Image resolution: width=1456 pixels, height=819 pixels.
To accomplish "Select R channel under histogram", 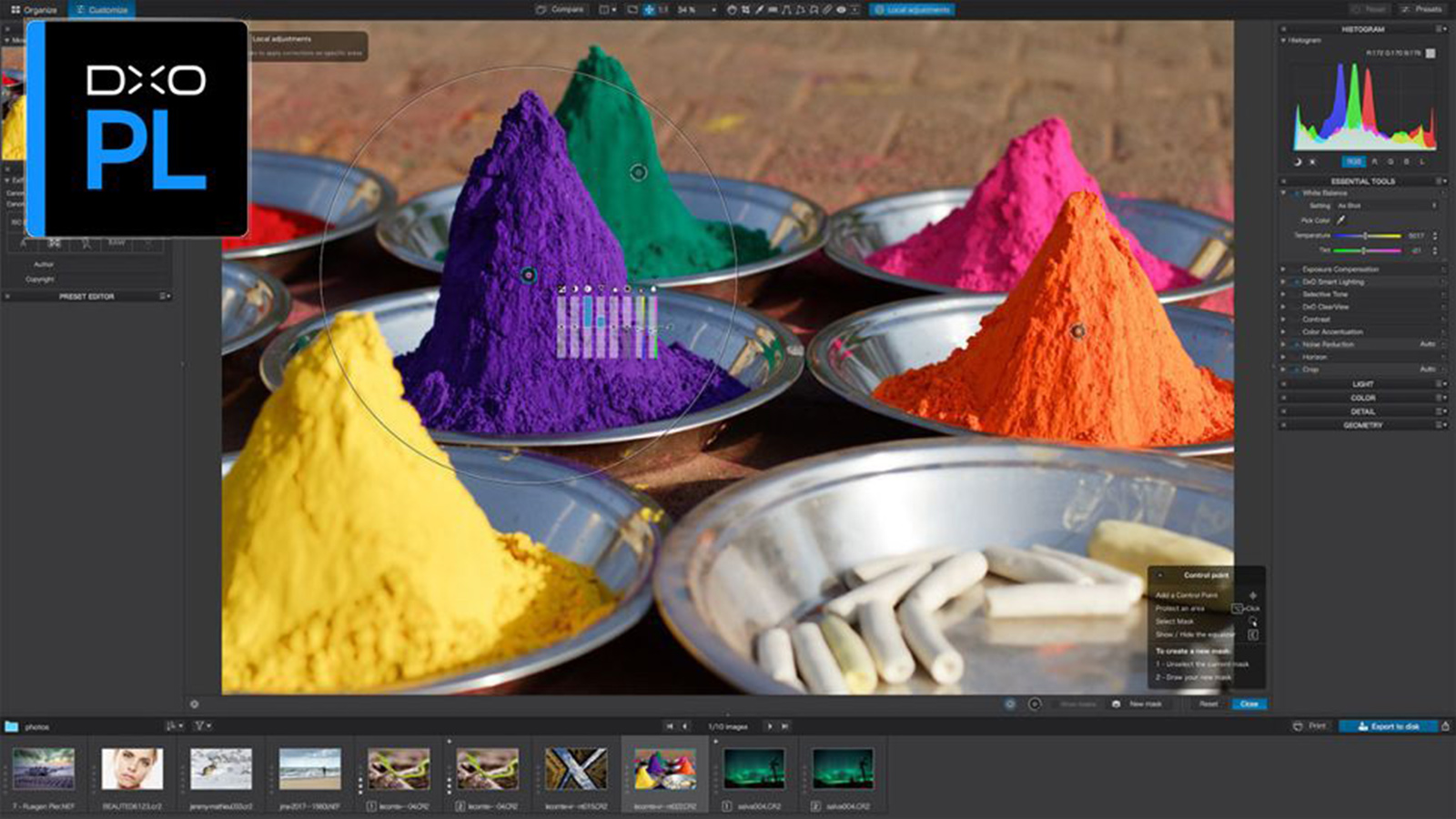I will coord(1374,162).
